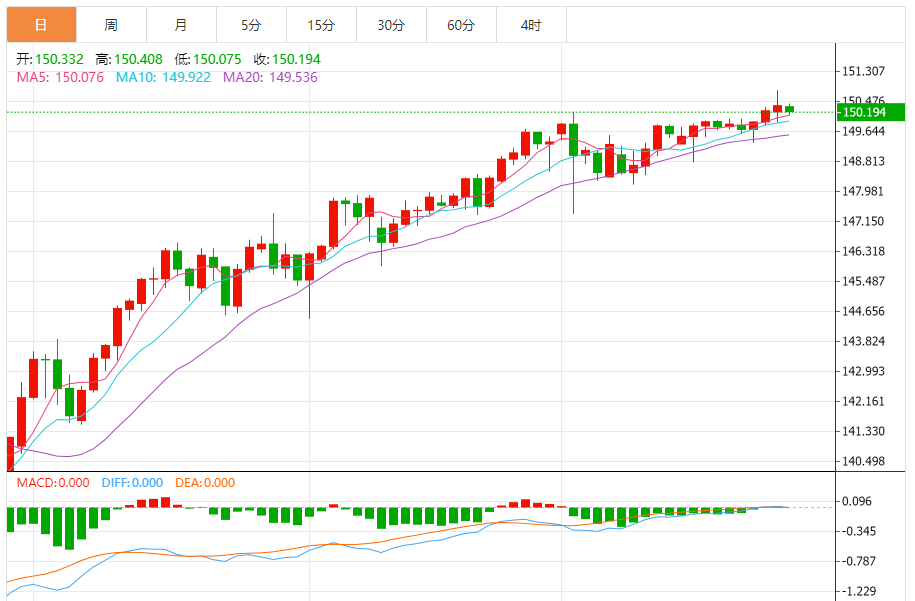This screenshot has height=601, width=915.
Task: Select the 日 daily chart tab
Action: point(41,25)
